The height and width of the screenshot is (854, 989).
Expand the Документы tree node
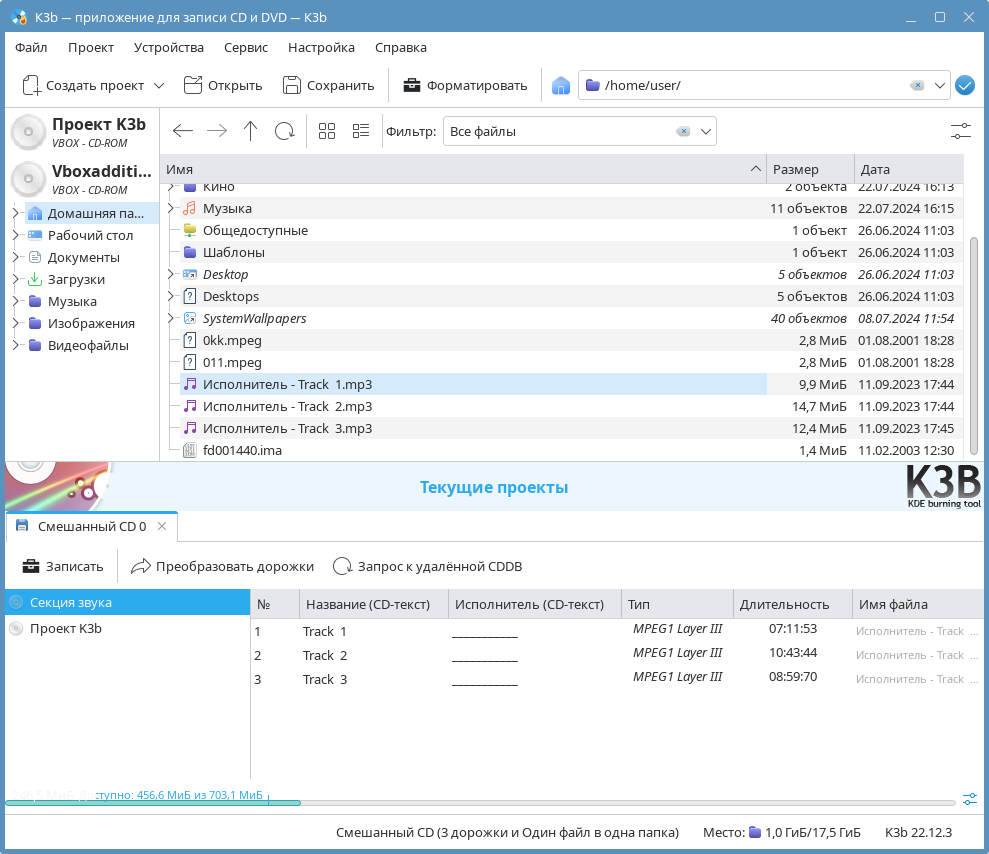tap(15, 257)
